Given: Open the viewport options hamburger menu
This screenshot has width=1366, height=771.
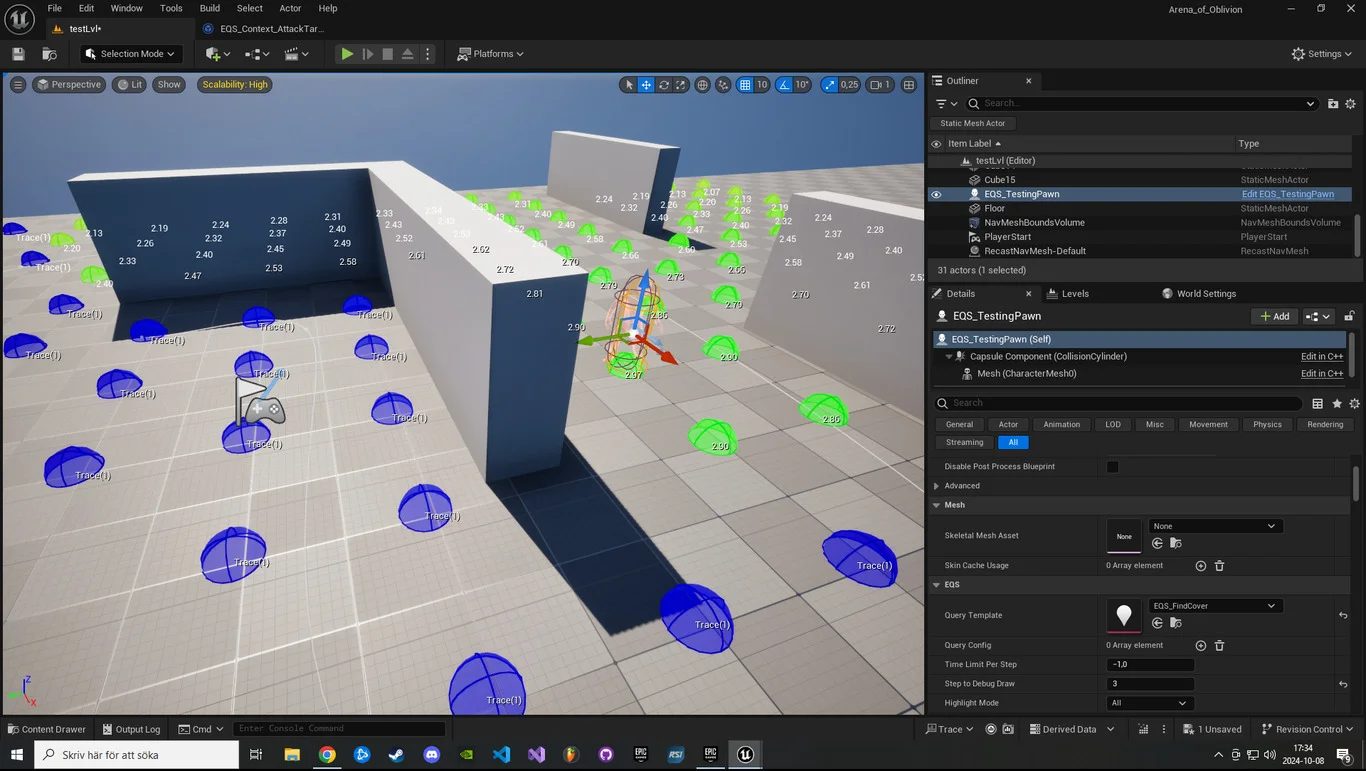Looking at the screenshot, I should point(18,85).
